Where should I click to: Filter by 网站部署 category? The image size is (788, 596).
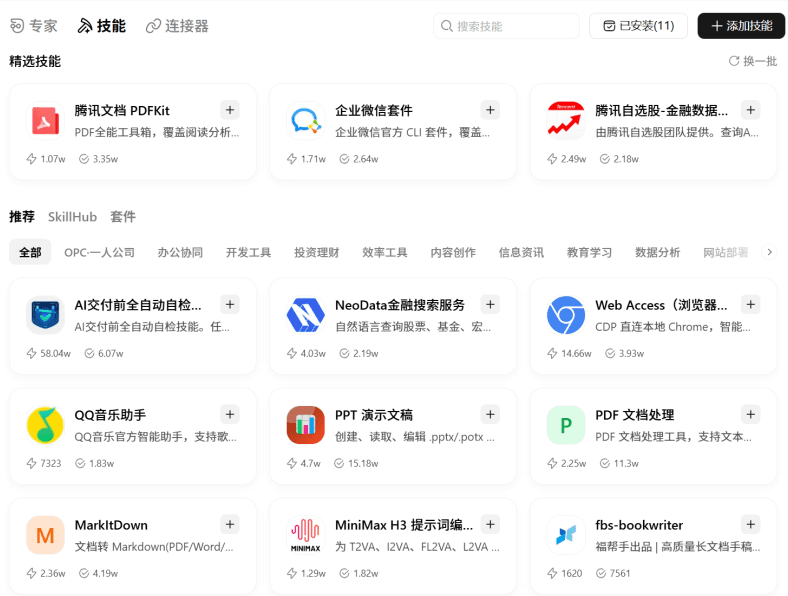(726, 252)
